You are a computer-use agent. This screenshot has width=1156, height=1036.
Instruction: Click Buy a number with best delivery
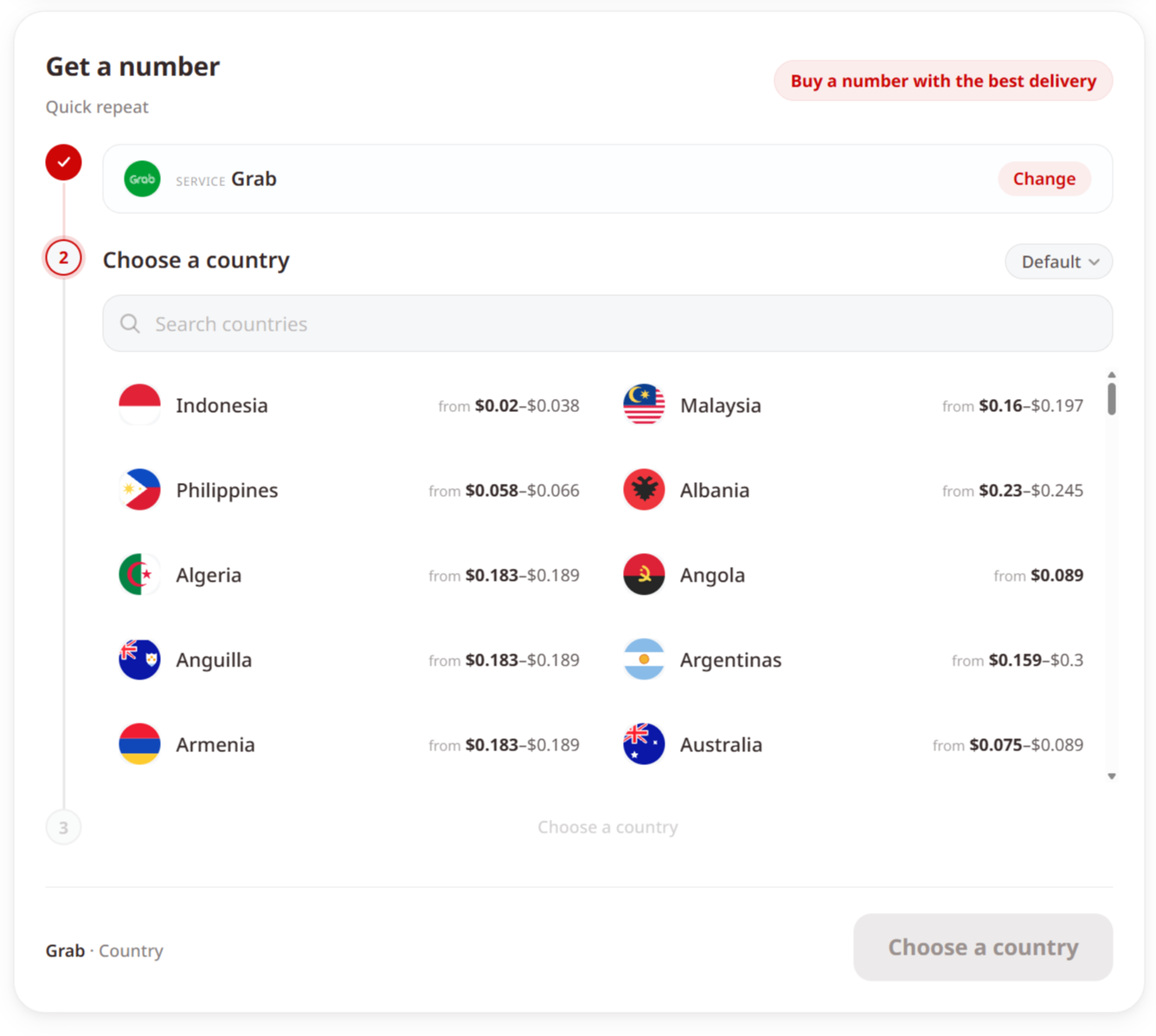(x=943, y=80)
